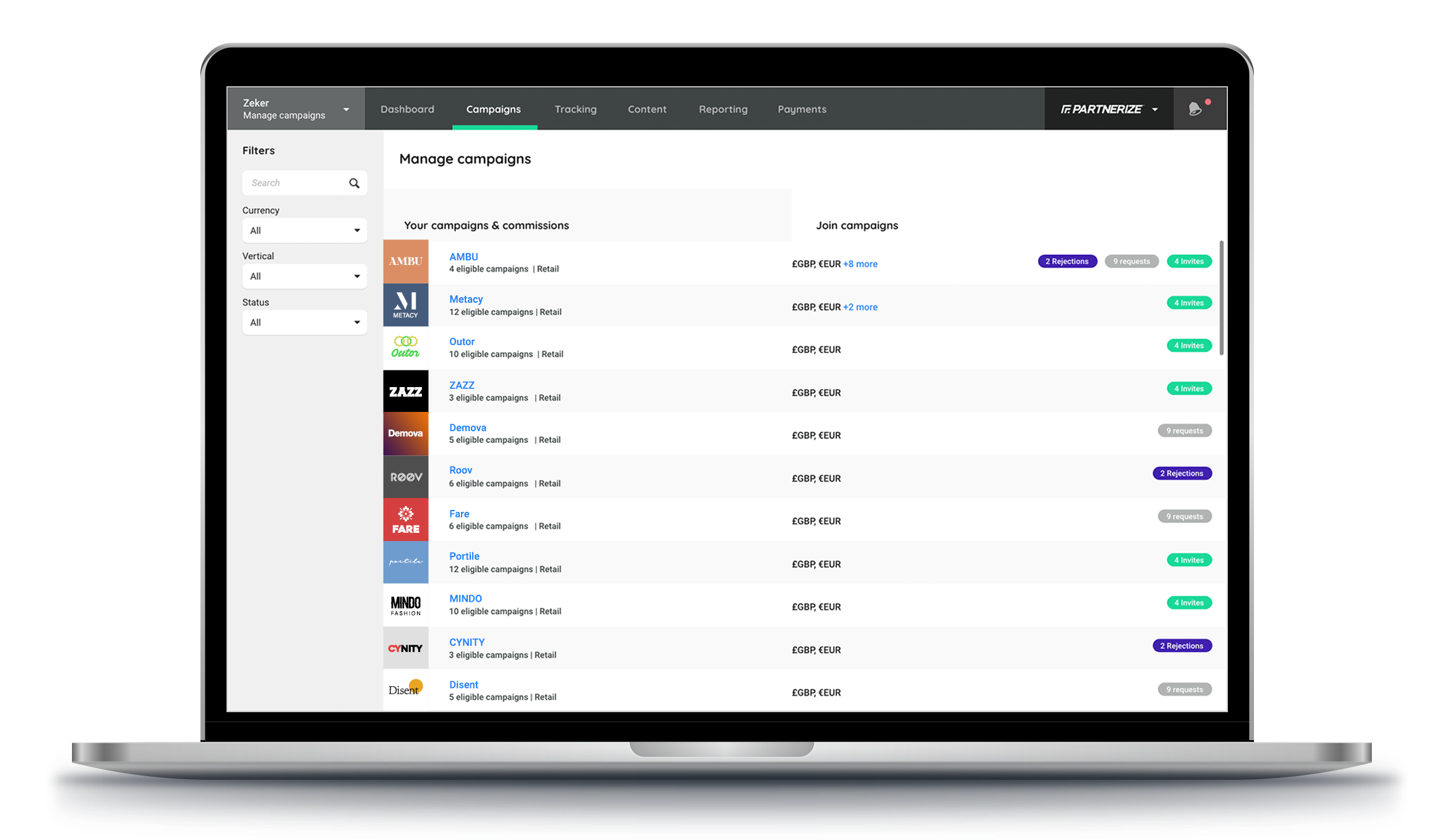Click the MINDO Fashion logo
Image resolution: width=1455 pixels, height=840 pixels.
click(405, 605)
